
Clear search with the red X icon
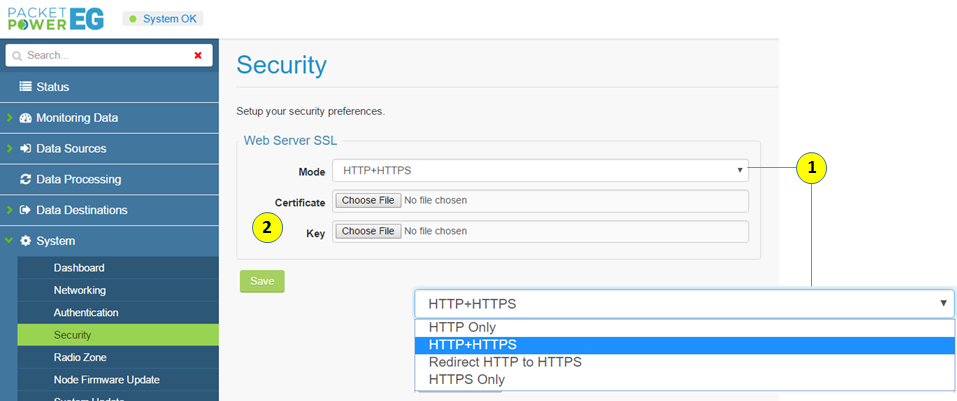tap(198, 56)
